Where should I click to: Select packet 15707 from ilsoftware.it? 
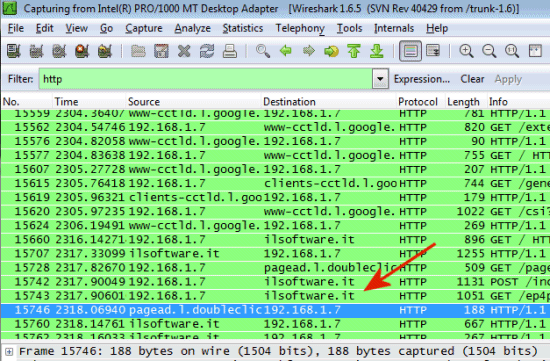coord(275,253)
